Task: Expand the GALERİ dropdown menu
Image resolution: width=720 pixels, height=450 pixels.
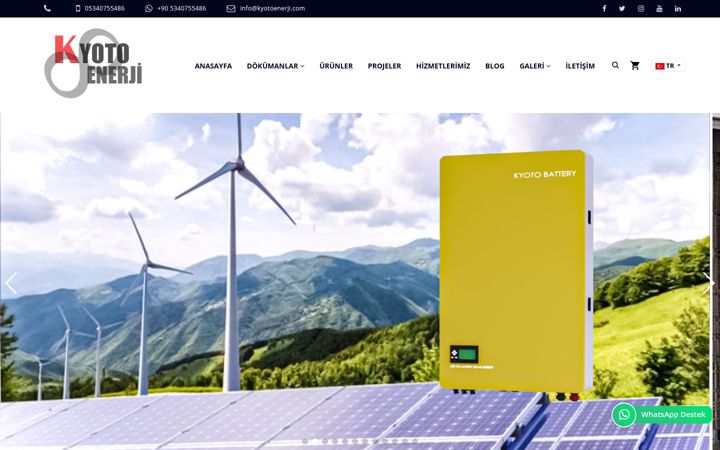Action: (535, 66)
